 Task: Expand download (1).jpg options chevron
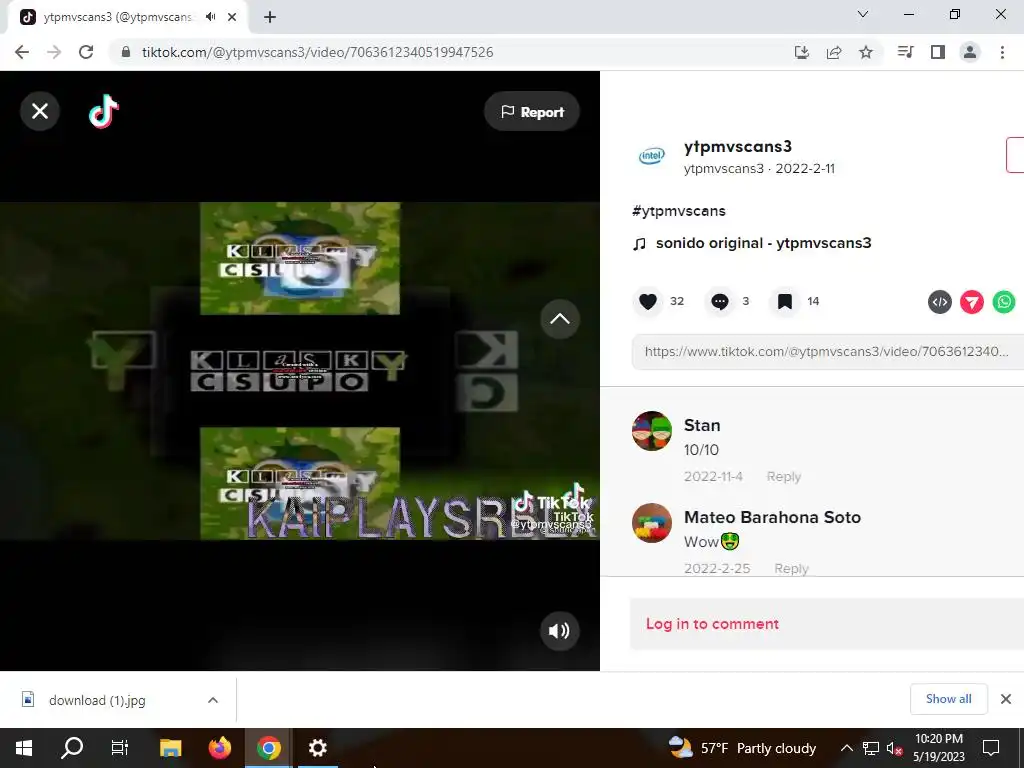point(213,700)
